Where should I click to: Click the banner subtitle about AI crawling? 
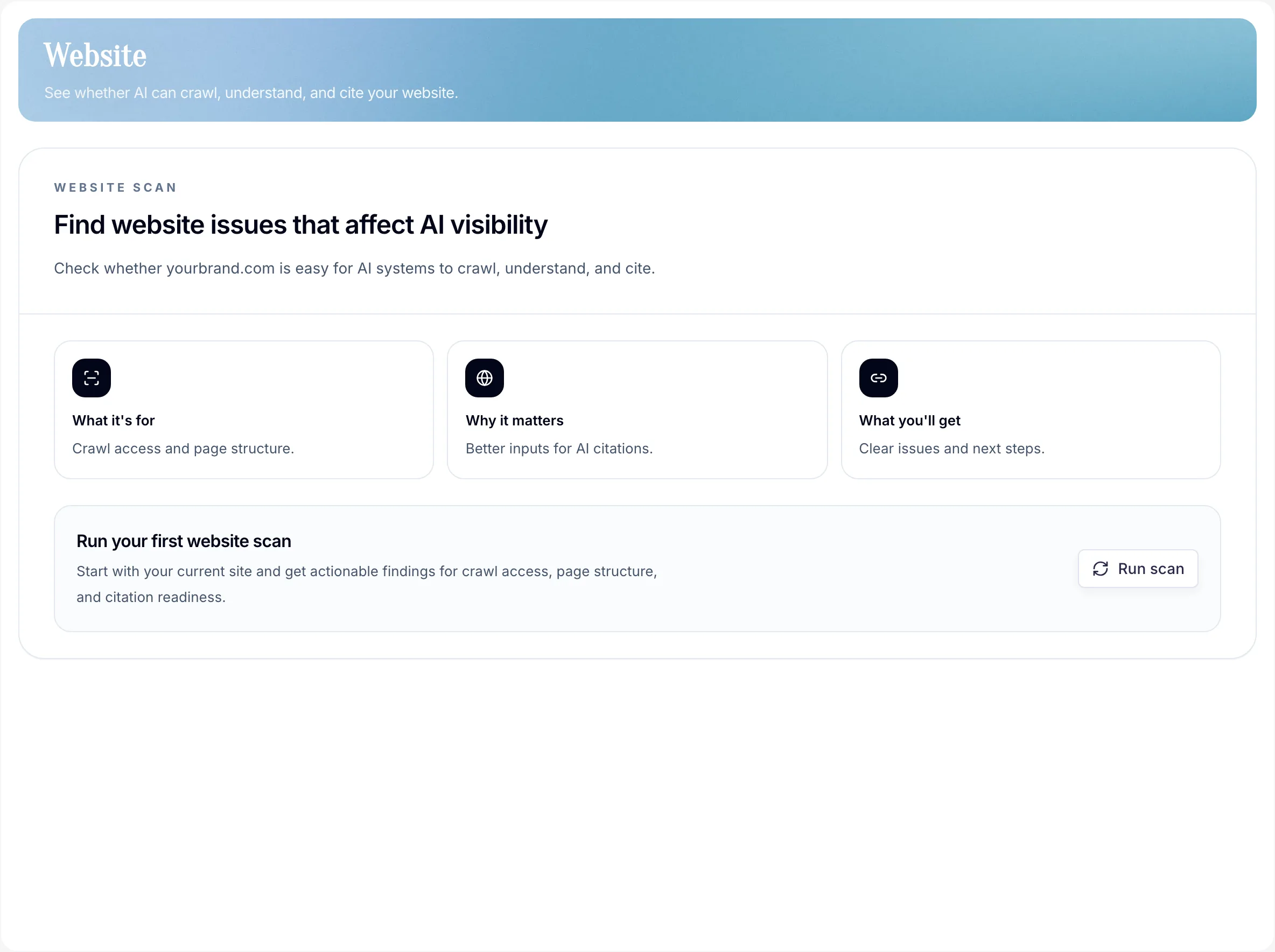coord(251,92)
